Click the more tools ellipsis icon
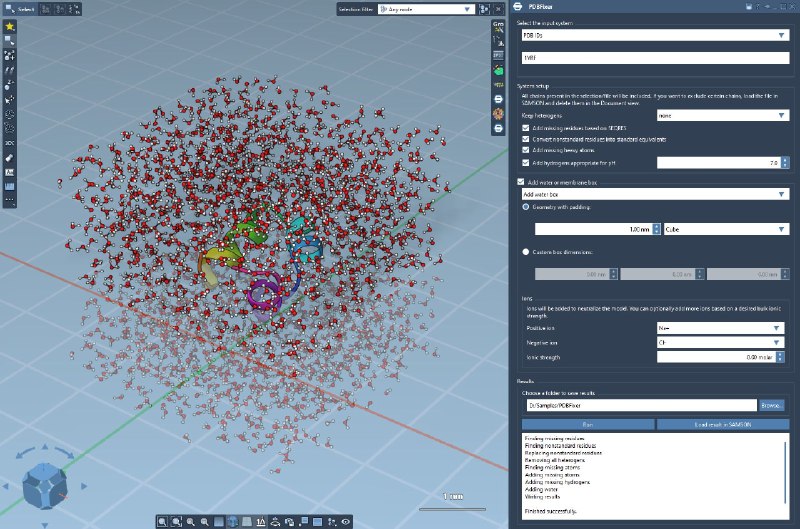This screenshot has height=529, width=800. pyautogui.click(x=9, y=200)
